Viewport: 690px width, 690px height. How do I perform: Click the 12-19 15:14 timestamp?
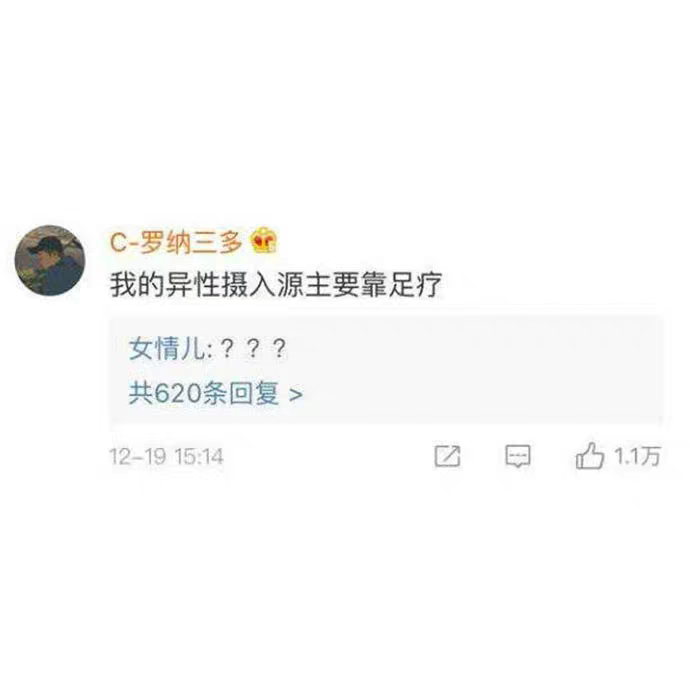click(166, 456)
